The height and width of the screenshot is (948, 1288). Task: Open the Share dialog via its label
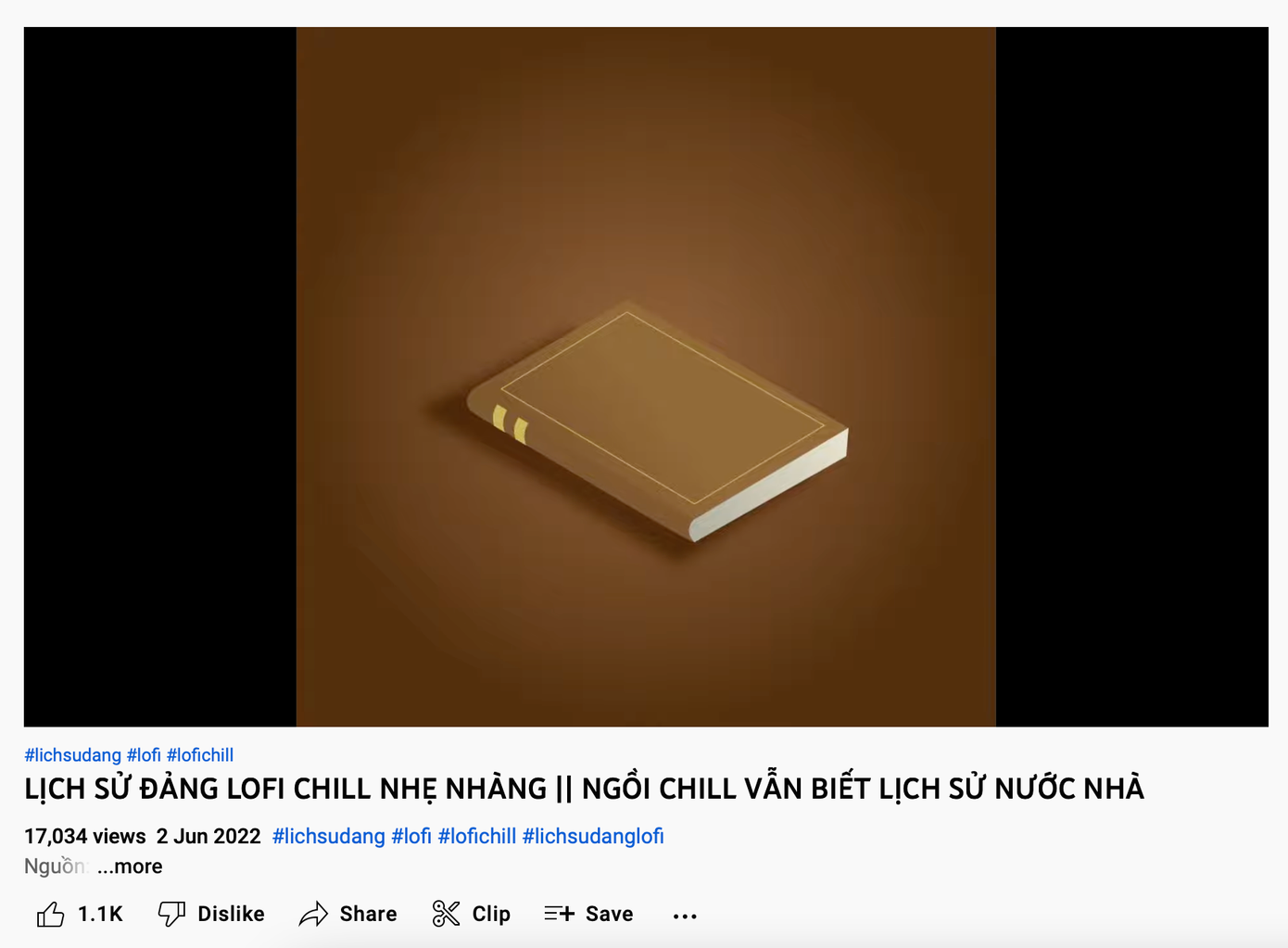click(x=368, y=915)
